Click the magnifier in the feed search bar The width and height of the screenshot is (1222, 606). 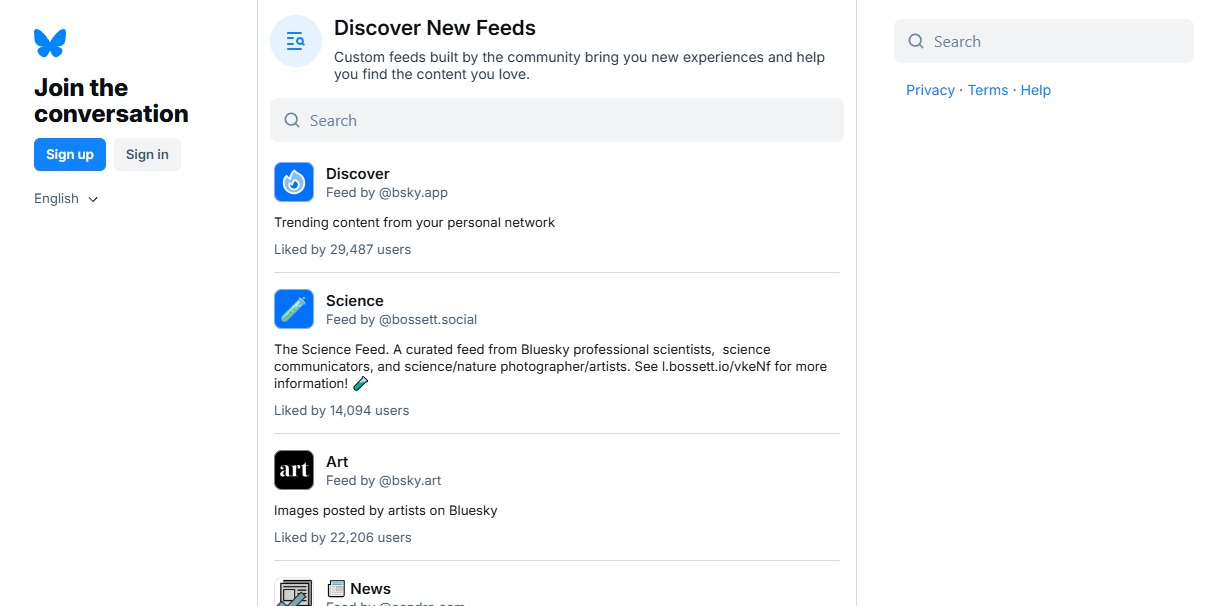pos(291,119)
